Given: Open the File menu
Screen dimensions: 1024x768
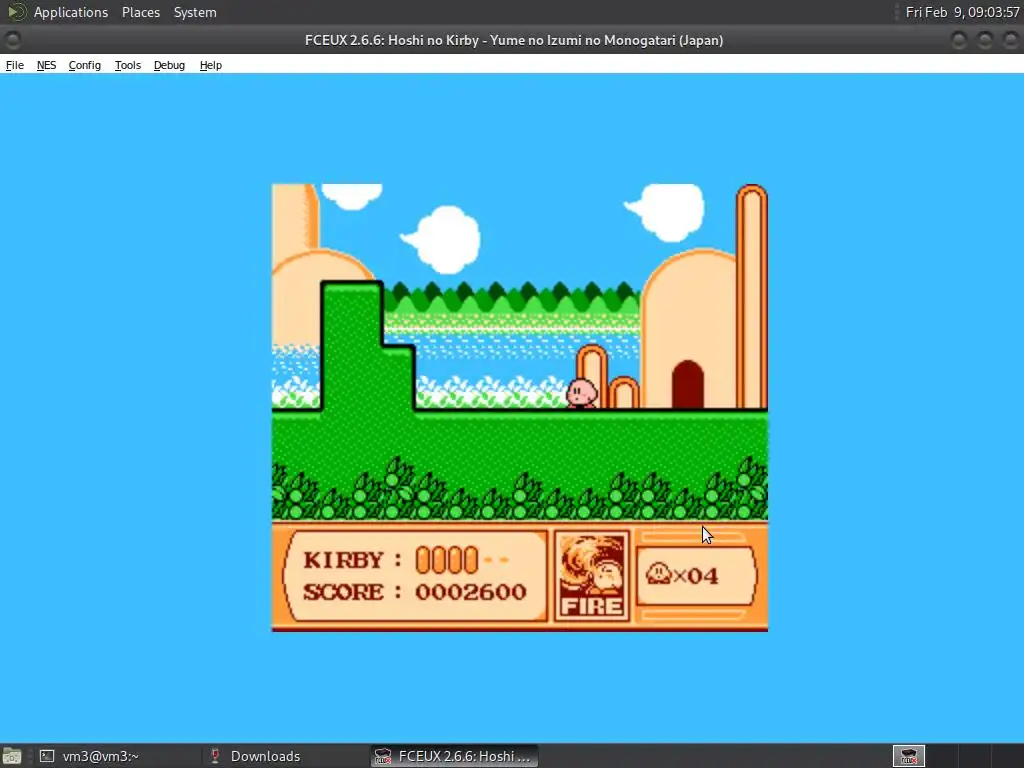Looking at the screenshot, I should [14, 65].
